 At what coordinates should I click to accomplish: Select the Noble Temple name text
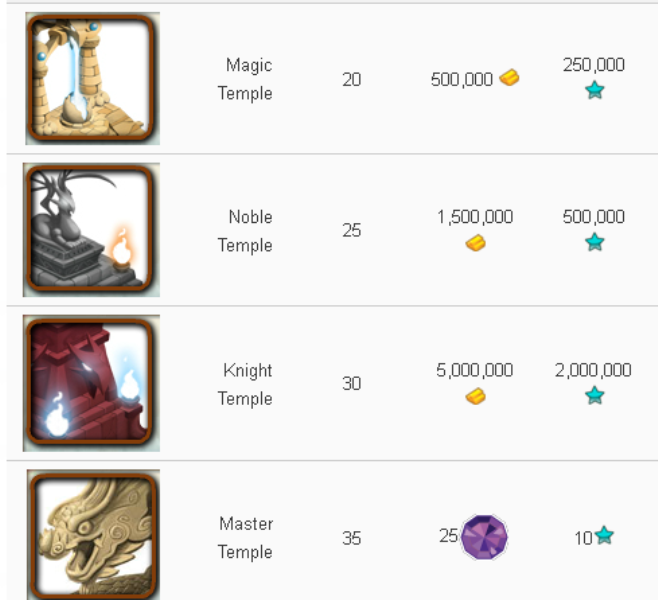click(246, 231)
